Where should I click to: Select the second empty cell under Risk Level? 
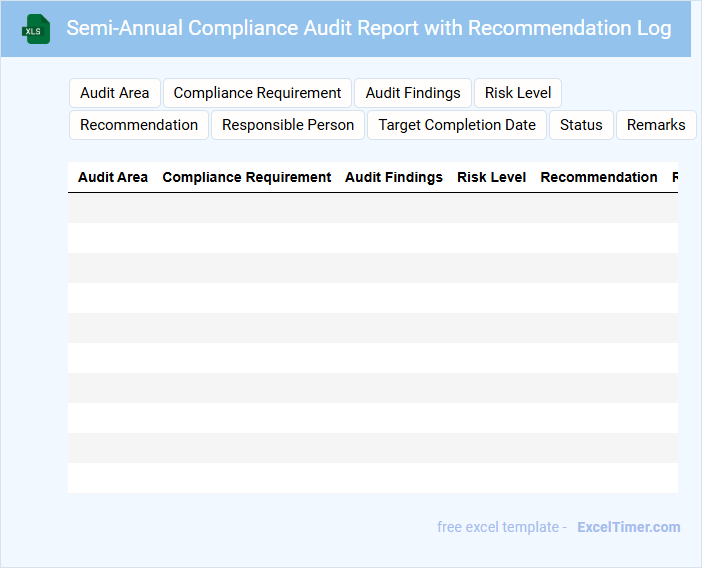[491, 238]
